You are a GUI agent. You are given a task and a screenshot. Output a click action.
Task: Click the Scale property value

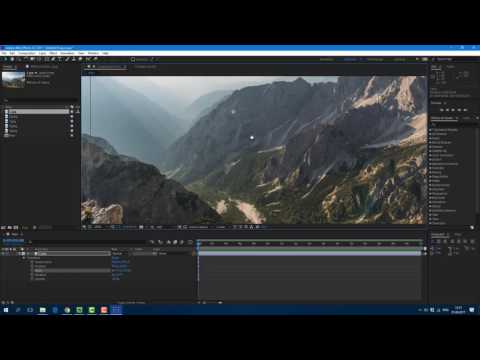point(122,270)
